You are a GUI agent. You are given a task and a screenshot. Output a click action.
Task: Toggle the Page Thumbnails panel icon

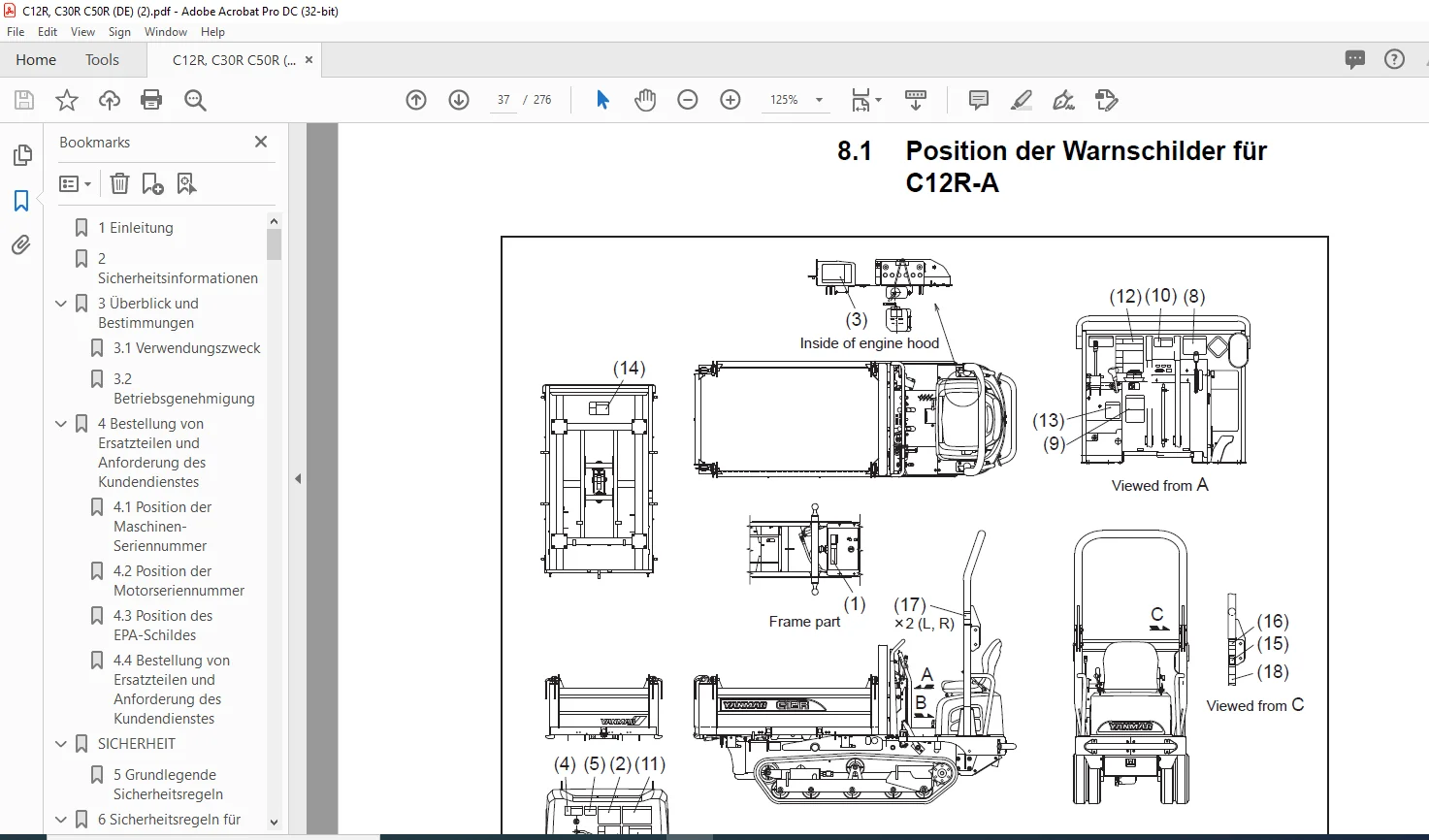[21, 155]
